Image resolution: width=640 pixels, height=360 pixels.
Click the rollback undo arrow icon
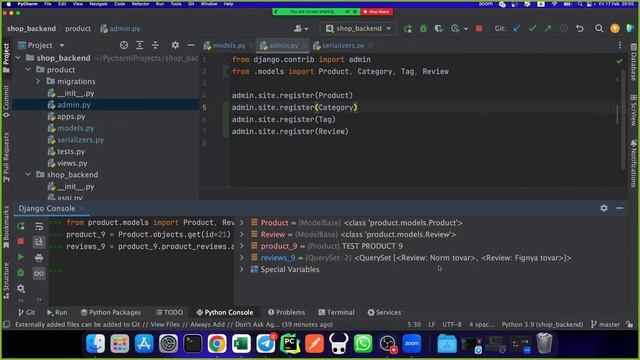coord(580,29)
